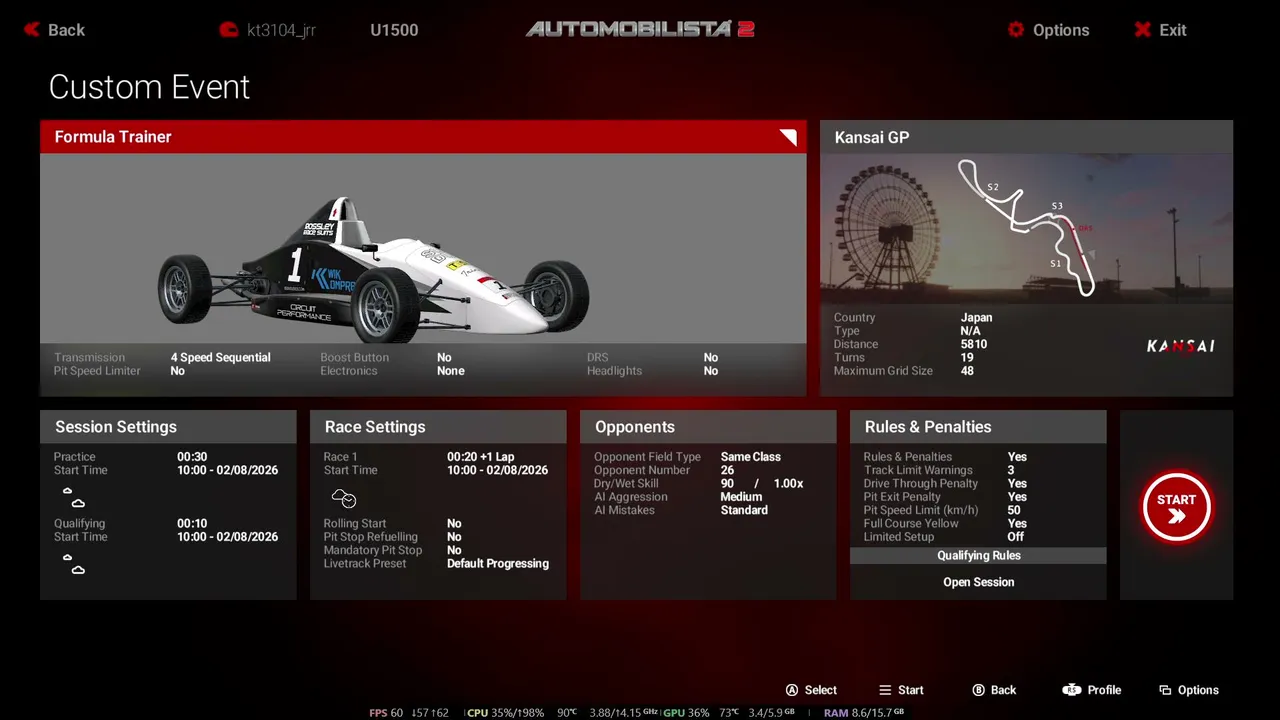Click the FPS 60 overlay readout
The width and height of the screenshot is (1280, 720).
click(386, 713)
